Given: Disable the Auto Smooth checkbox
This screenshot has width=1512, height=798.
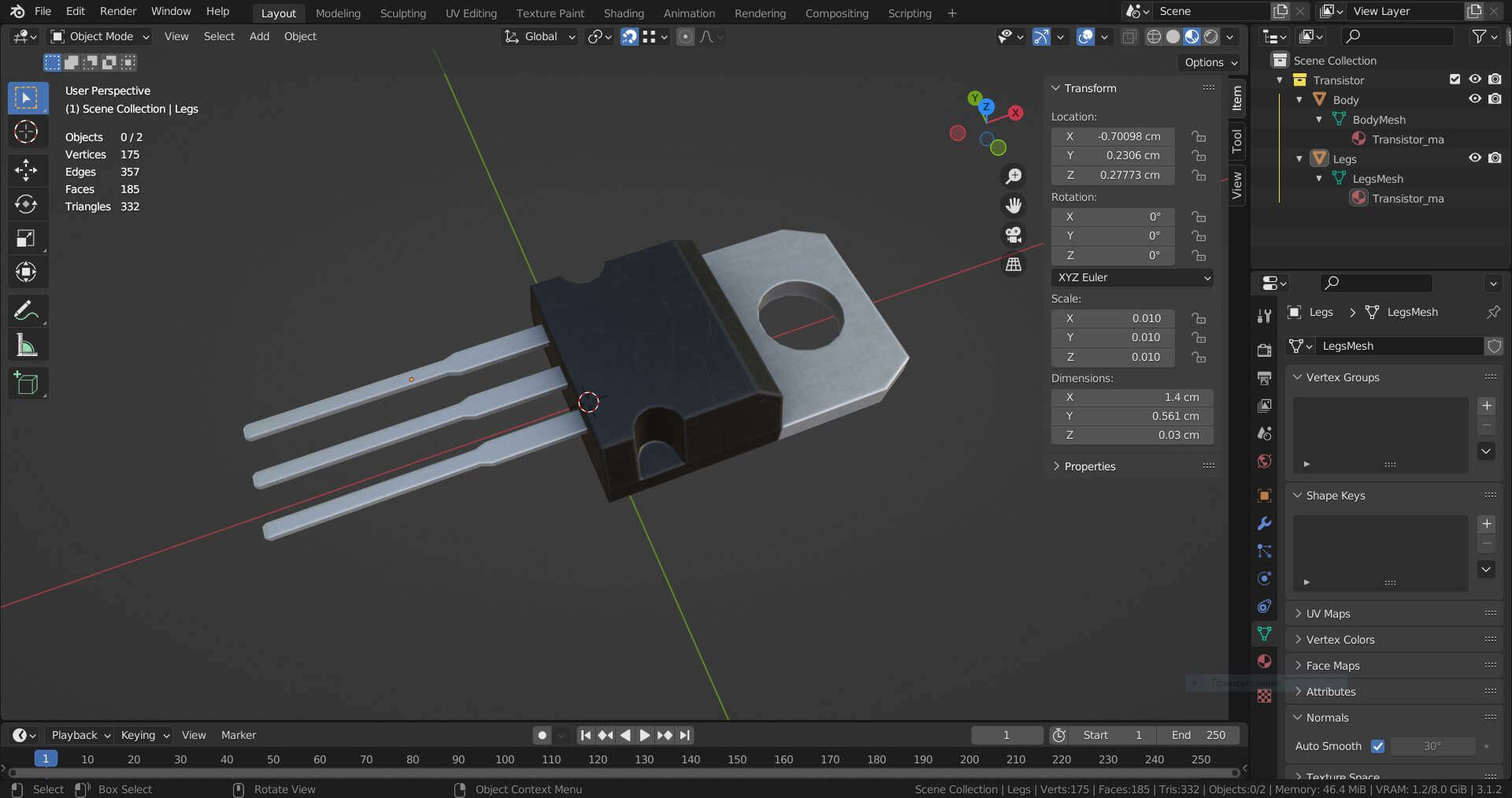Looking at the screenshot, I should click(x=1377, y=746).
